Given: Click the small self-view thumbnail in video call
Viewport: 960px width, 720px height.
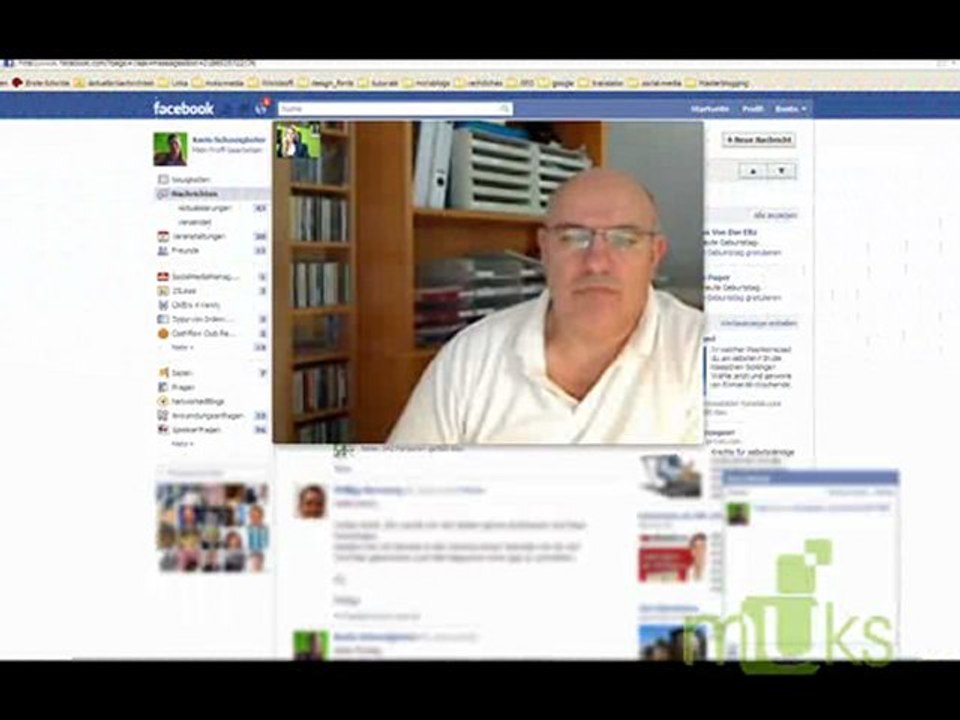Looking at the screenshot, I should [x=298, y=140].
